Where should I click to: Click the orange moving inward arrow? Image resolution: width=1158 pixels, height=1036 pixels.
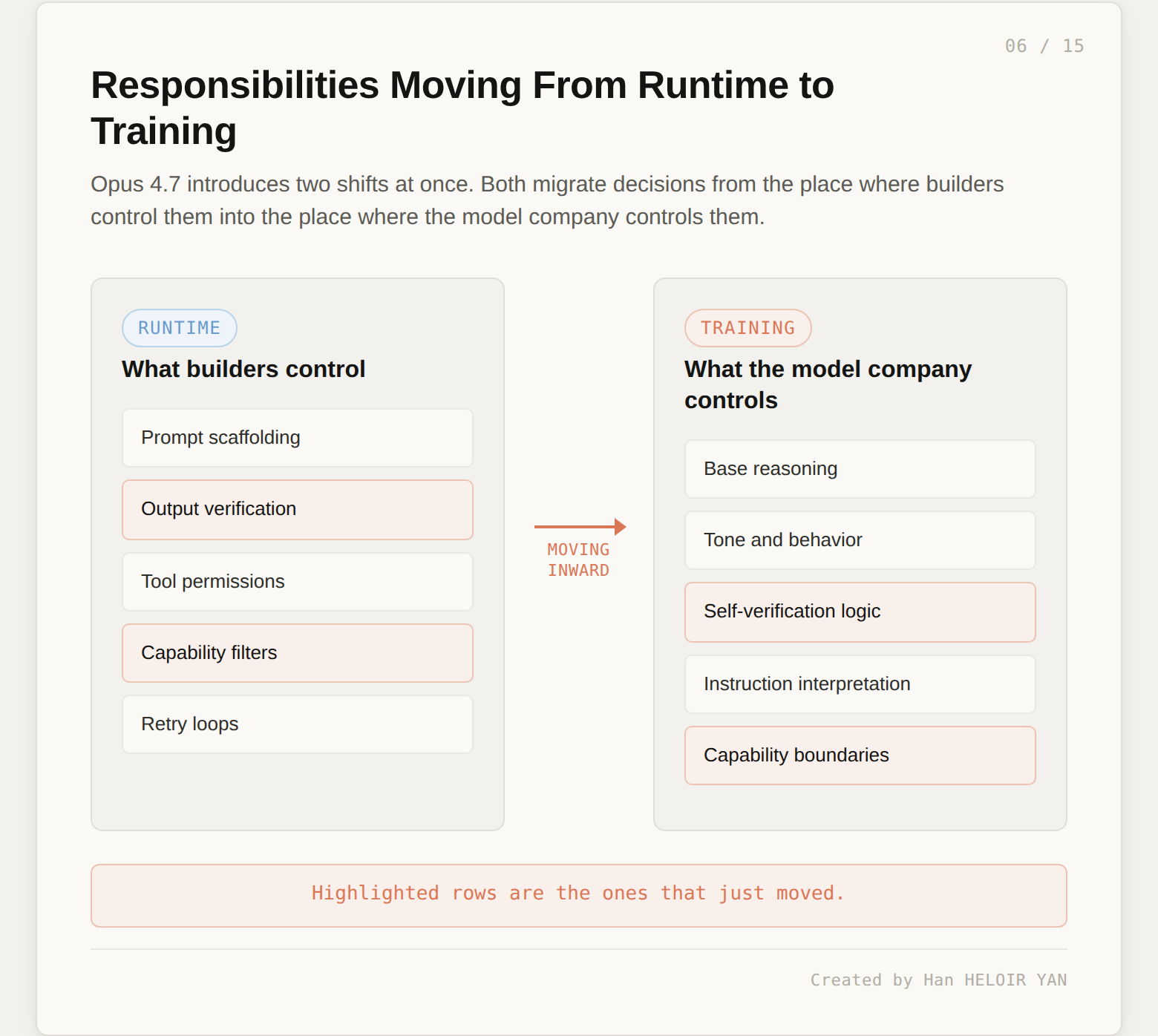(580, 527)
